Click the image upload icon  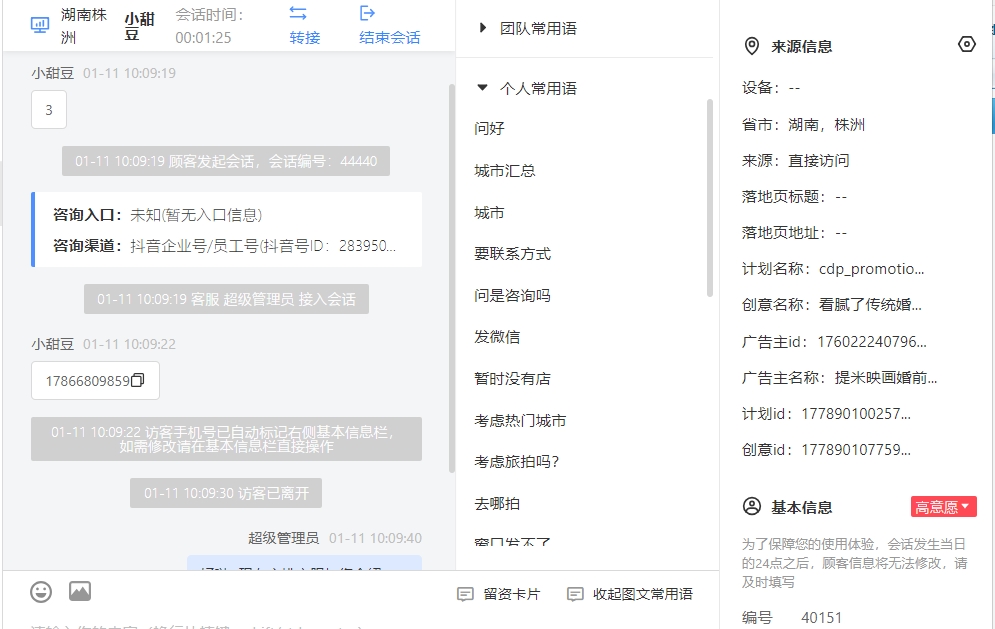[x=80, y=592]
